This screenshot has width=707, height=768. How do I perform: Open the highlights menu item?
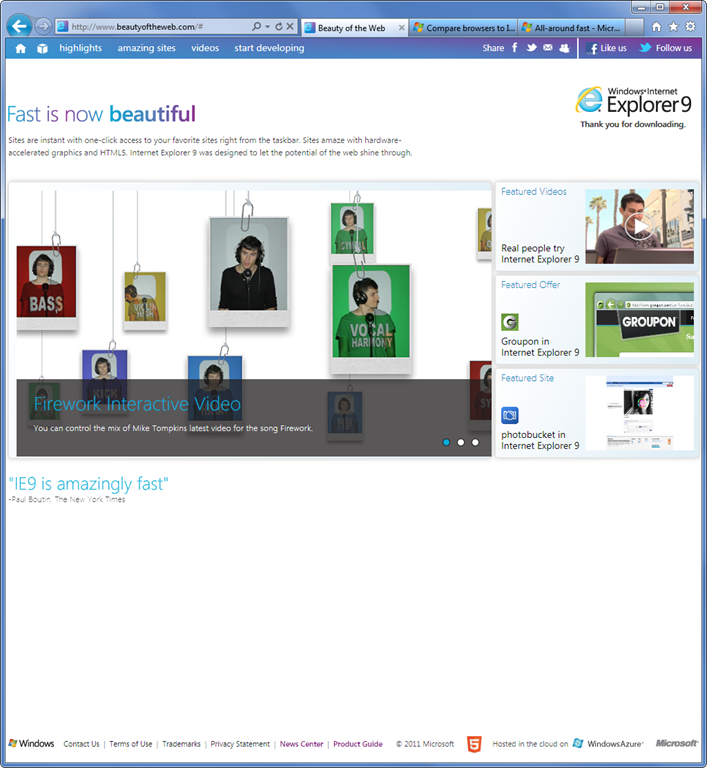pyautogui.click(x=80, y=48)
